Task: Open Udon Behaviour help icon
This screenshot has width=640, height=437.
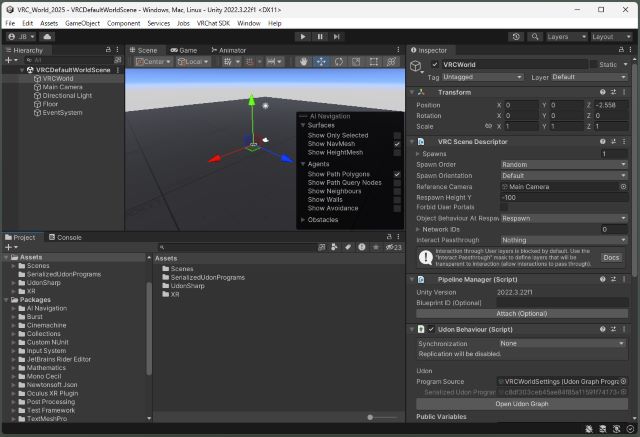Action: pos(602,329)
